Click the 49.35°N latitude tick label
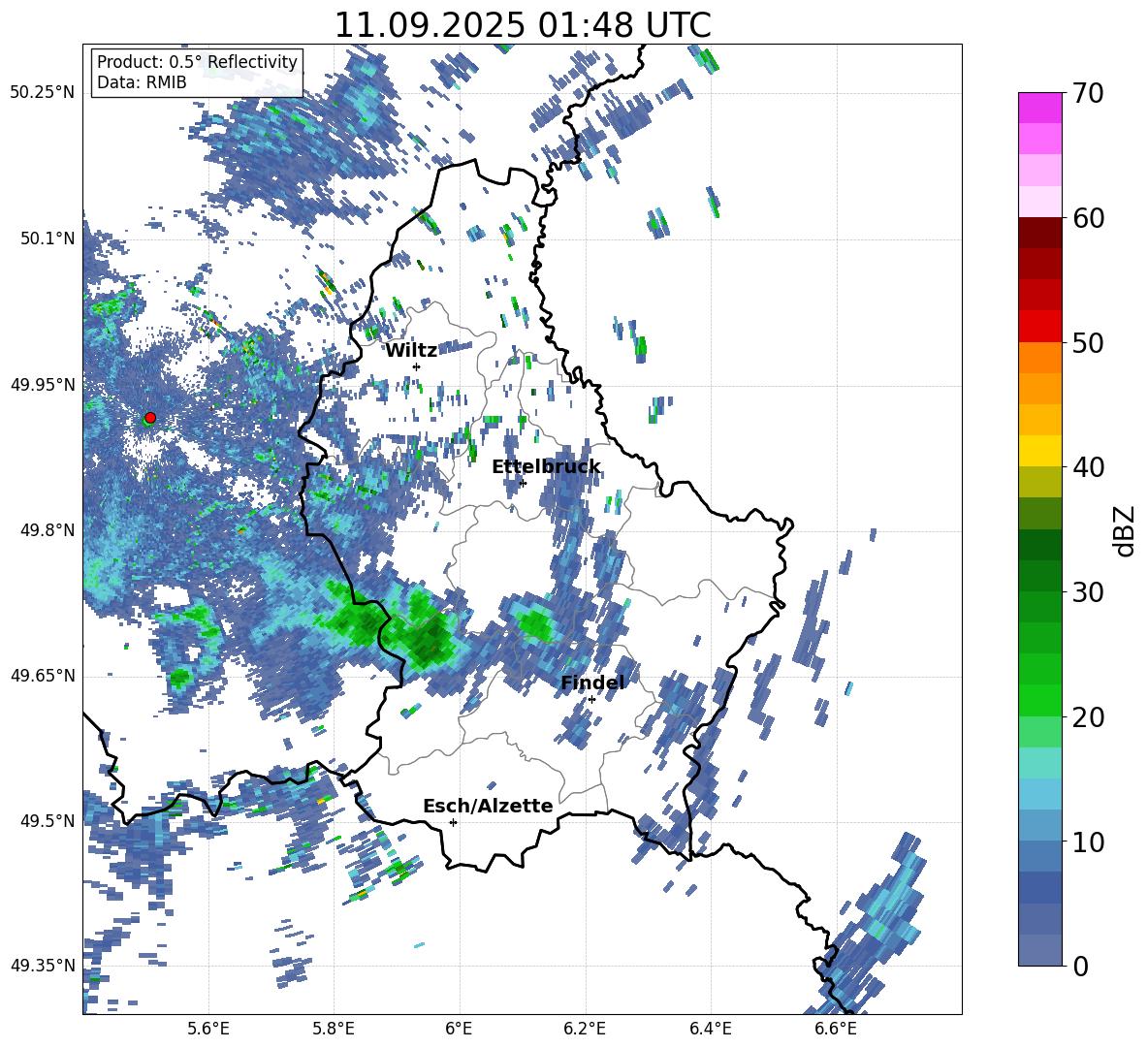Image resolution: width=1148 pixels, height=1048 pixels. click(x=43, y=966)
